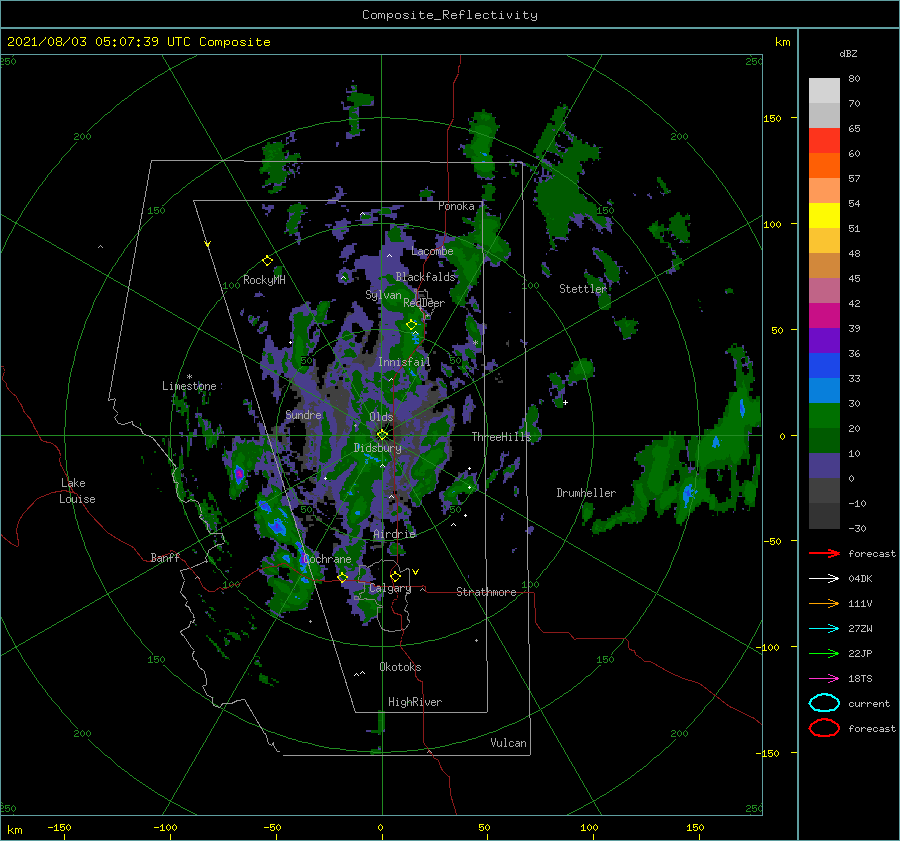
Task: Click the Blackfalds city label
Action: 425,277
